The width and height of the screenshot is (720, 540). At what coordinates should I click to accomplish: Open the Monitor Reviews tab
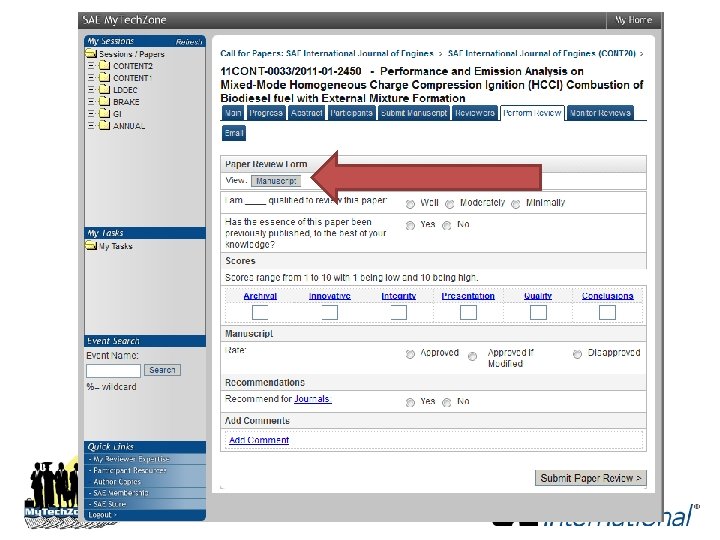(600, 113)
